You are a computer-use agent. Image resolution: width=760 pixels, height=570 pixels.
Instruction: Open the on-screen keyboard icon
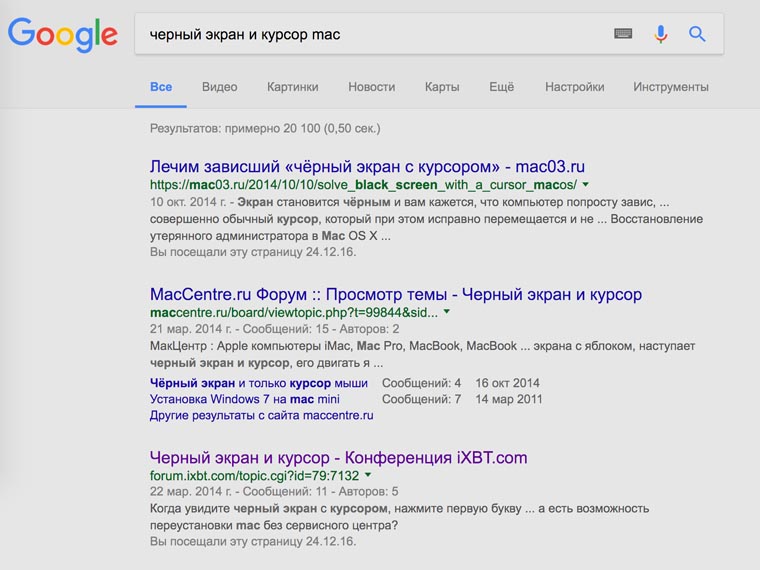pyautogui.click(x=623, y=34)
